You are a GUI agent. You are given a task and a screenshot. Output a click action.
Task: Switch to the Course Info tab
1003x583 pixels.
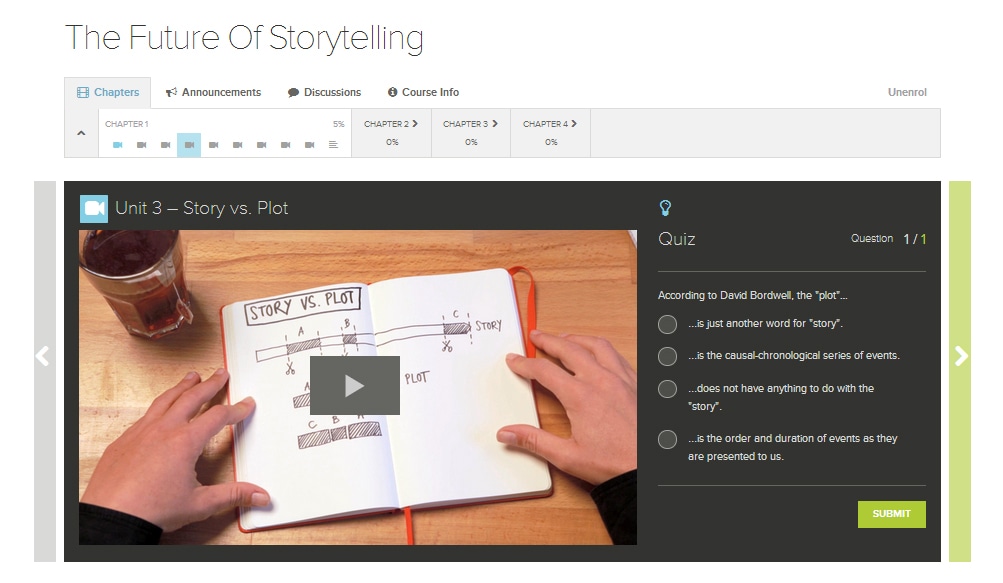pos(423,92)
